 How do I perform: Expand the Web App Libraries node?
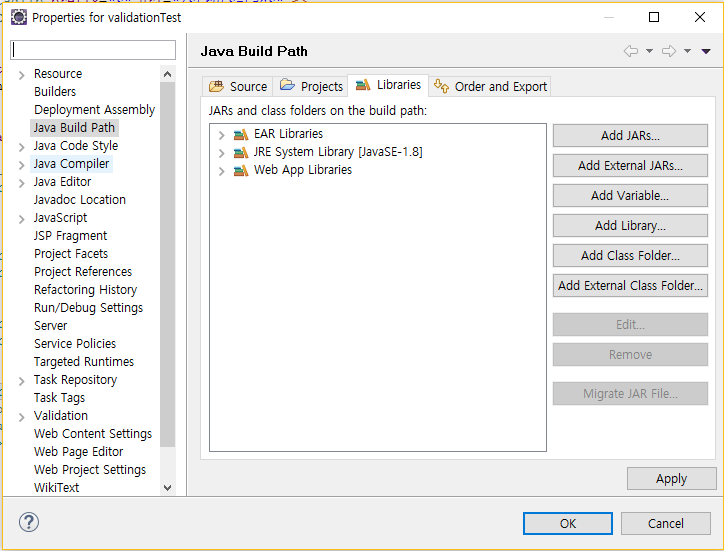[x=222, y=171]
